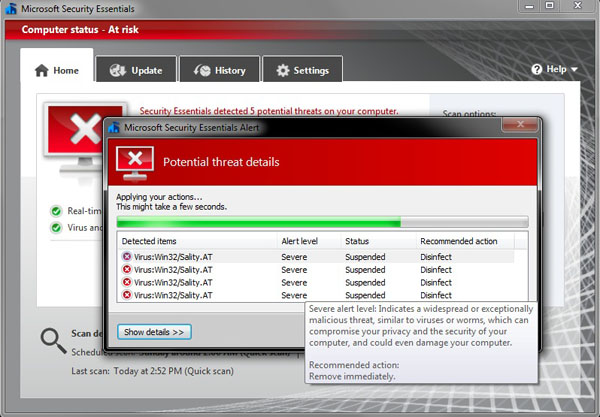Click the magnifying glass scan details icon
This screenshot has height=417, width=600.
pyautogui.click(x=54, y=340)
